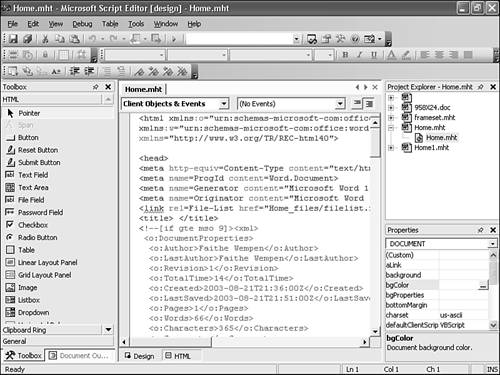Viewport: 500px width, 375px height.
Task: Toggle Italic formatting button
Action: pyautogui.click(x=359, y=55)
